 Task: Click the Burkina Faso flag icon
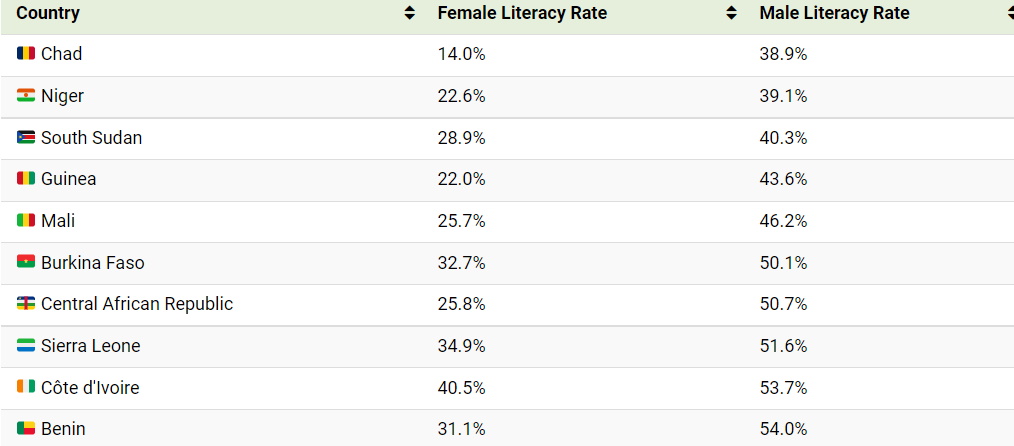click(x=26, y=263)
